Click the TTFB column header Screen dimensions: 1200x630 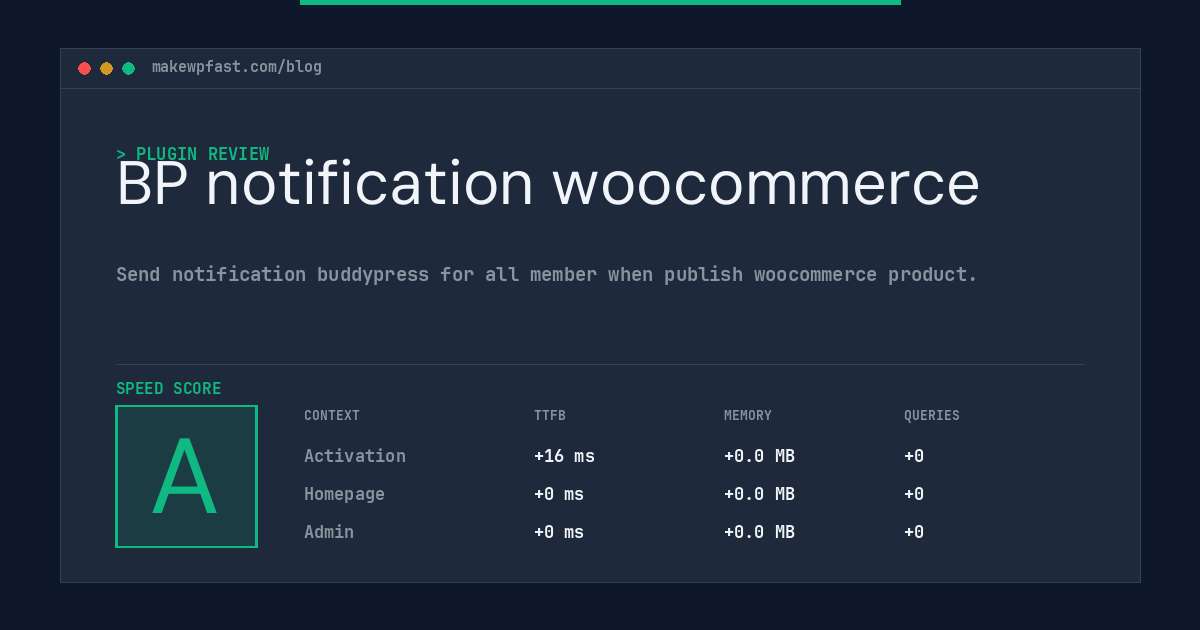click(x=550, y=415)
